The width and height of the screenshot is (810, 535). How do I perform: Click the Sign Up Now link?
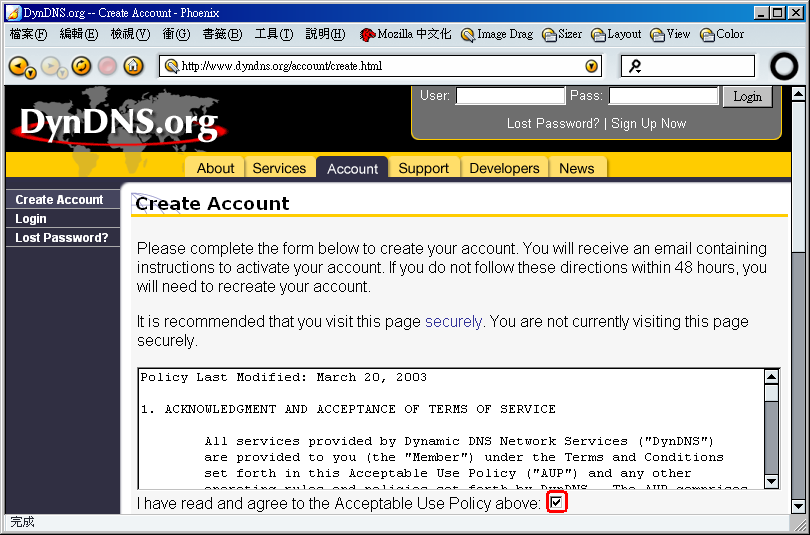(x=648, y=123)
